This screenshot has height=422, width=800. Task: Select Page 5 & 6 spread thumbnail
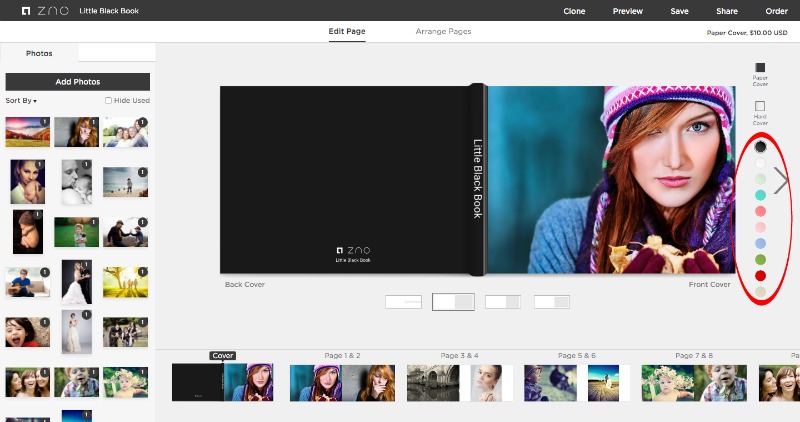[x=577, y=383]
